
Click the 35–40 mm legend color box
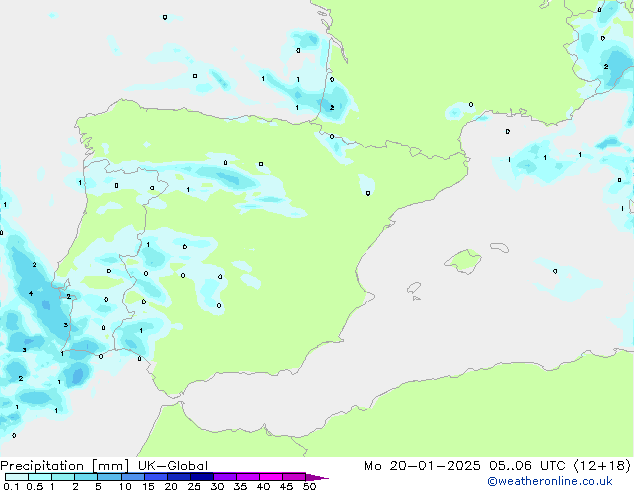pos(248,477)
